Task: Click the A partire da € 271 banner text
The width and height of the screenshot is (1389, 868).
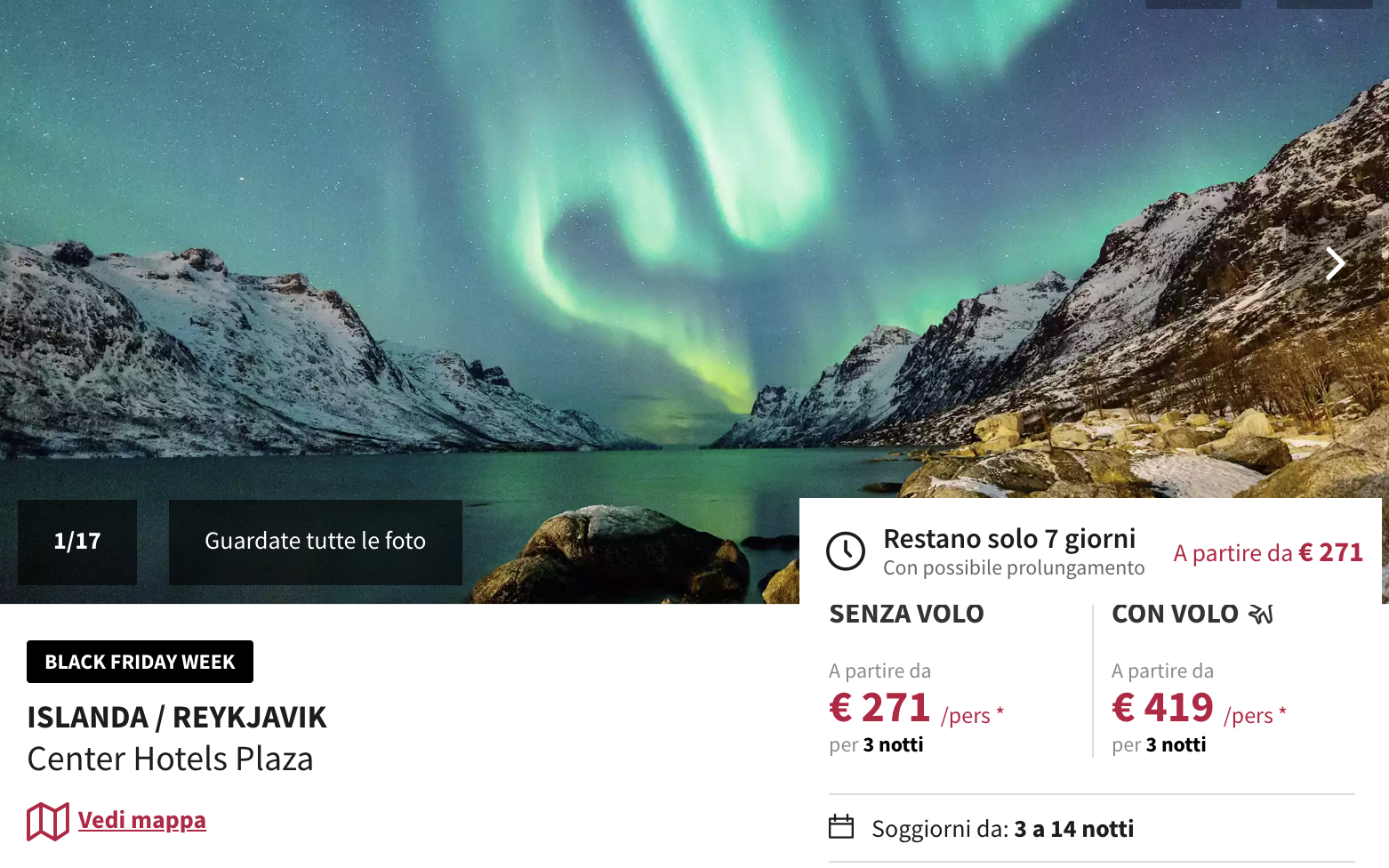Action: tap(1268, 553)
